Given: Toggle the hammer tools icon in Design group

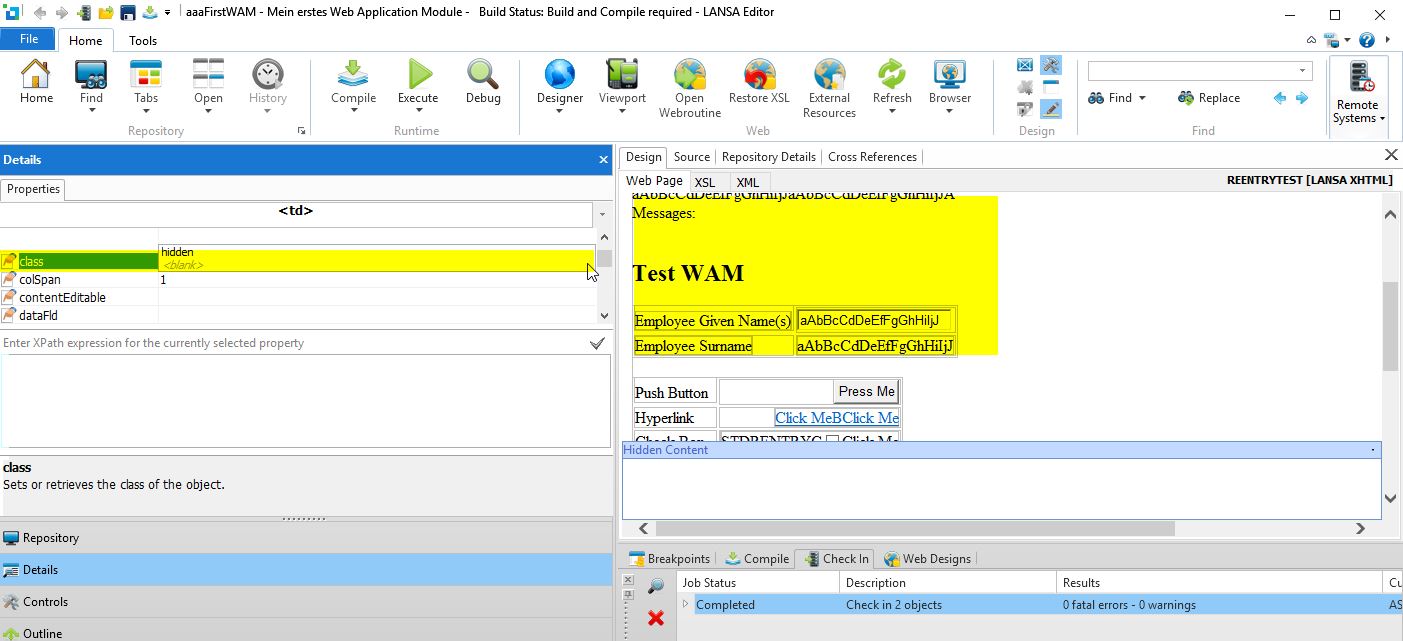Looking at the screenshot, I should pyautogui.click(x=1050, y=65).
